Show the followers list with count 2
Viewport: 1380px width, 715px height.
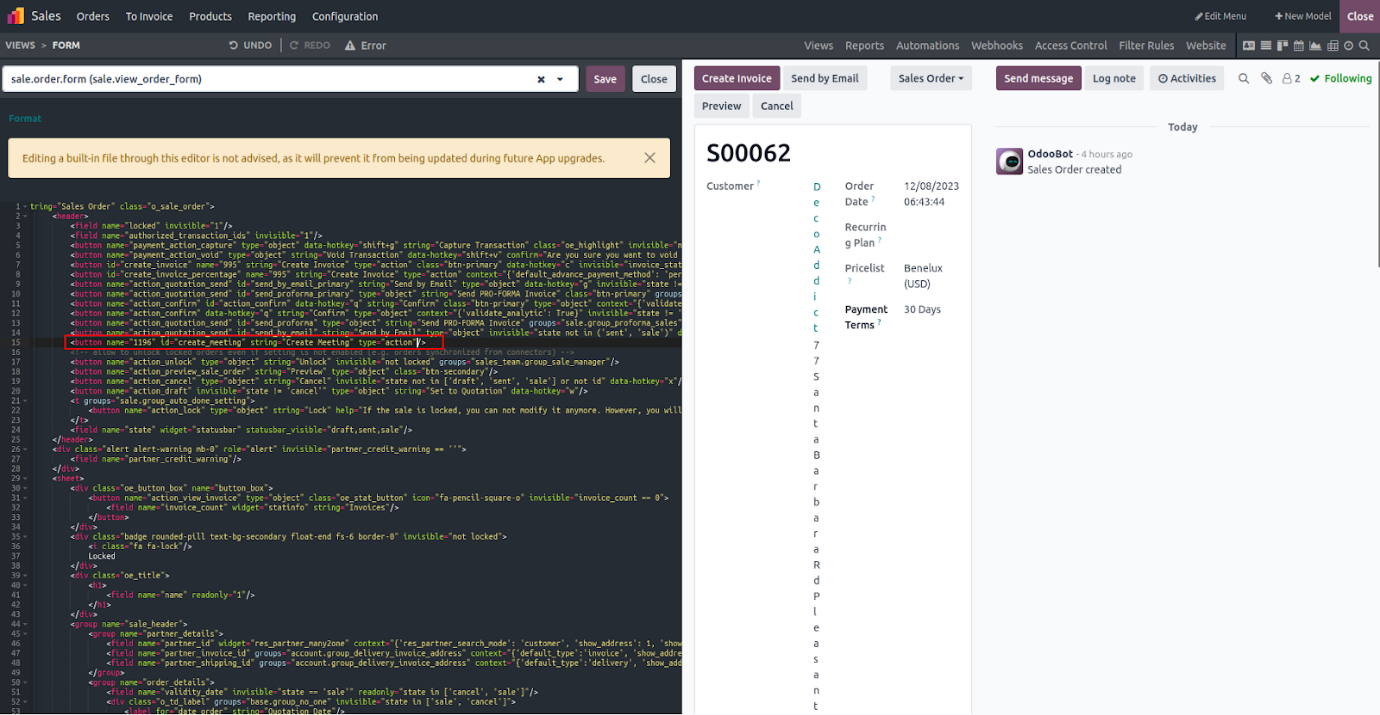1291,78
